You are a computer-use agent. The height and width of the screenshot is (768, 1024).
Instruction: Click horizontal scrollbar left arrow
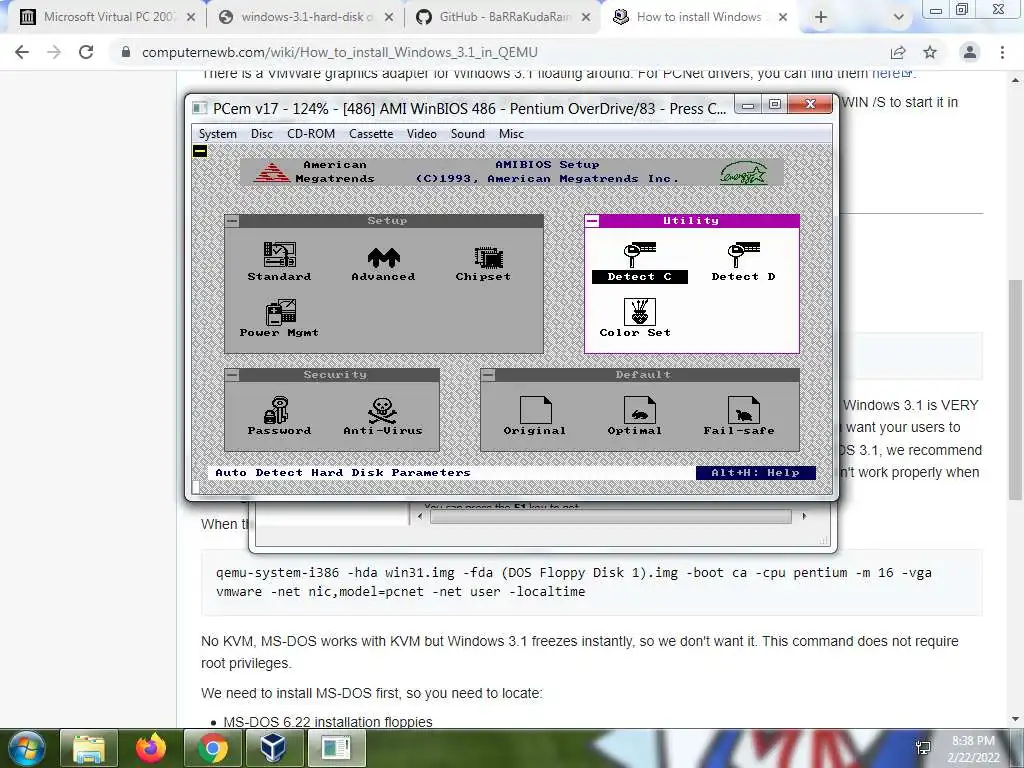point(420,516)
